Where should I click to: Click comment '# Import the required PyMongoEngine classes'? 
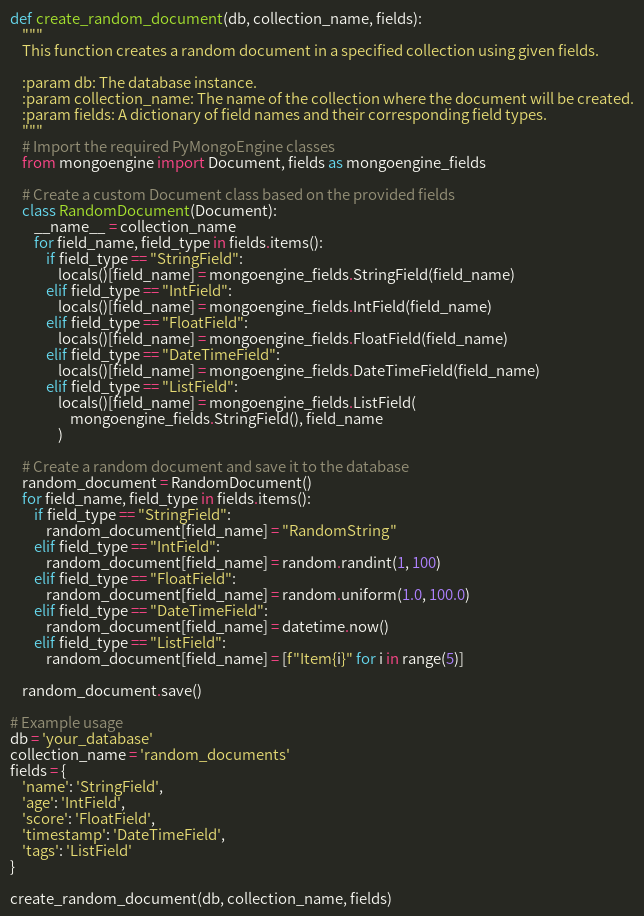[178, 147]
